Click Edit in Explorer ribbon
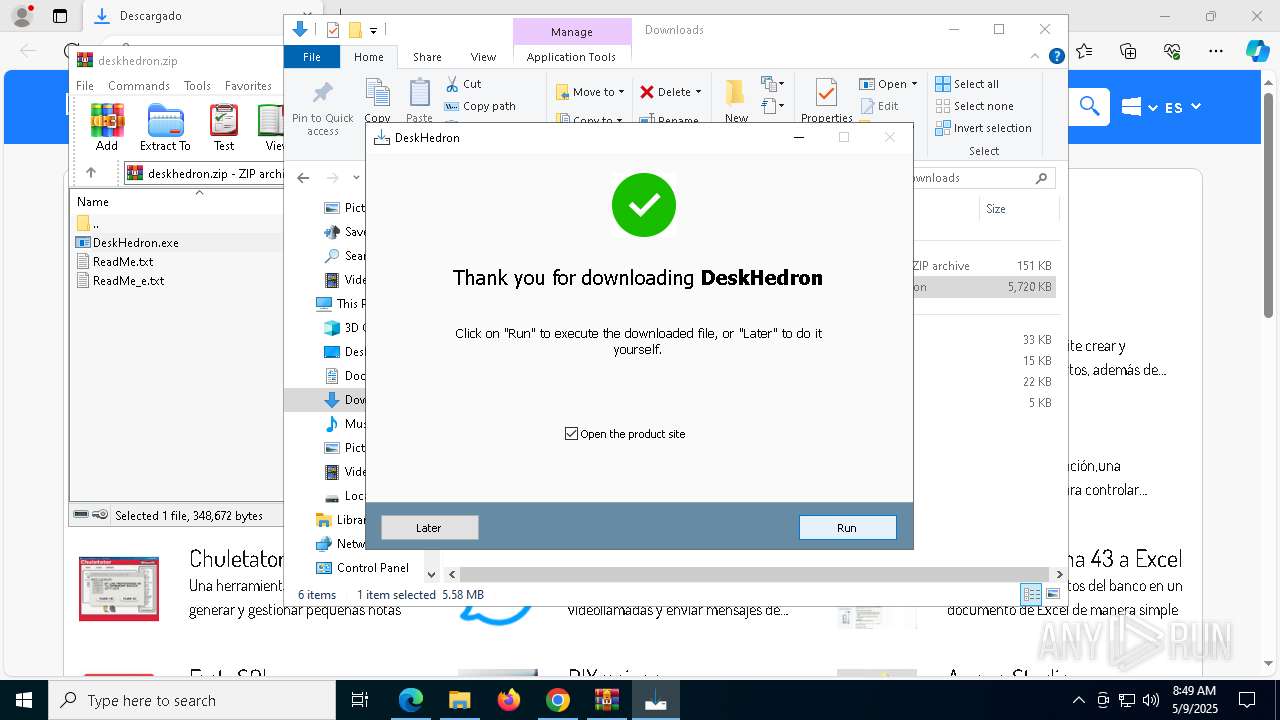 tap(880, 106)
